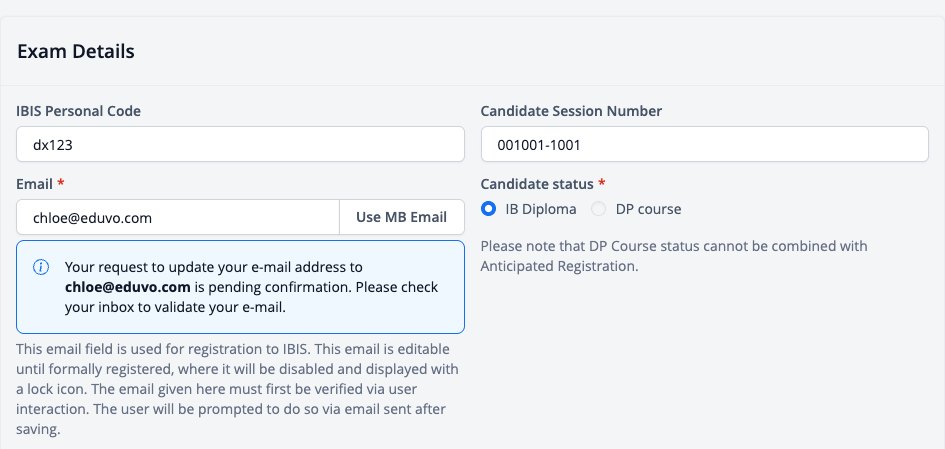Click the Candidate status label

[x=537, y=184]
